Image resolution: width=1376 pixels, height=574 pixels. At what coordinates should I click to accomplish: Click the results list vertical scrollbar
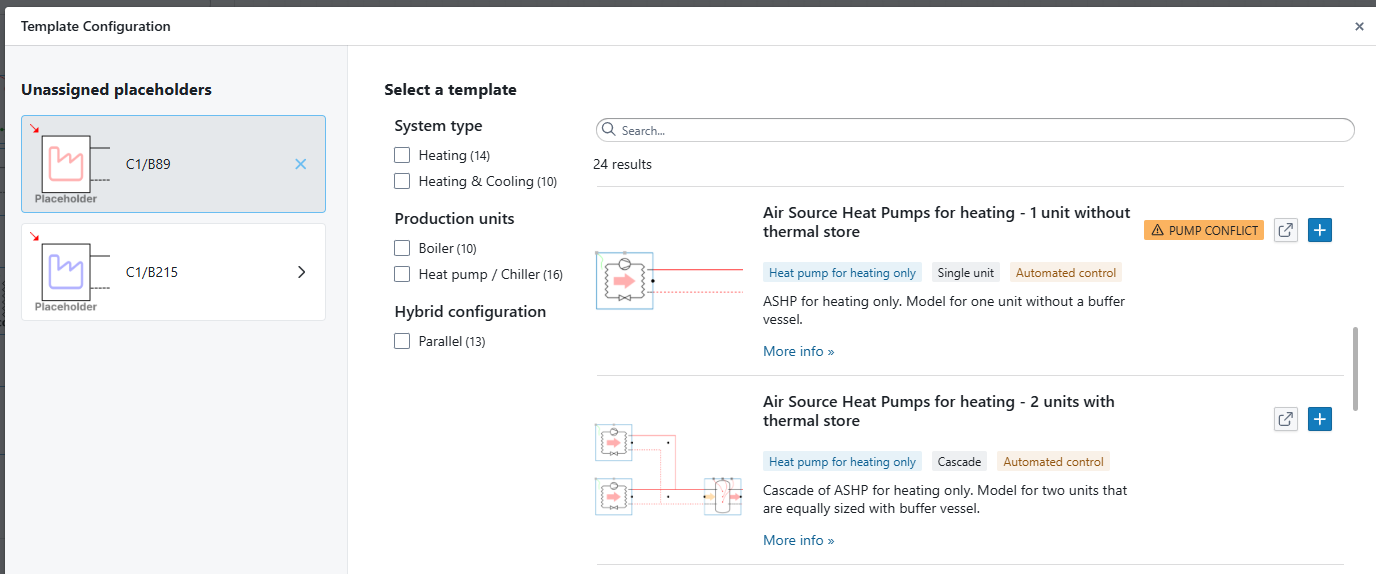(x=1355, y=367)
